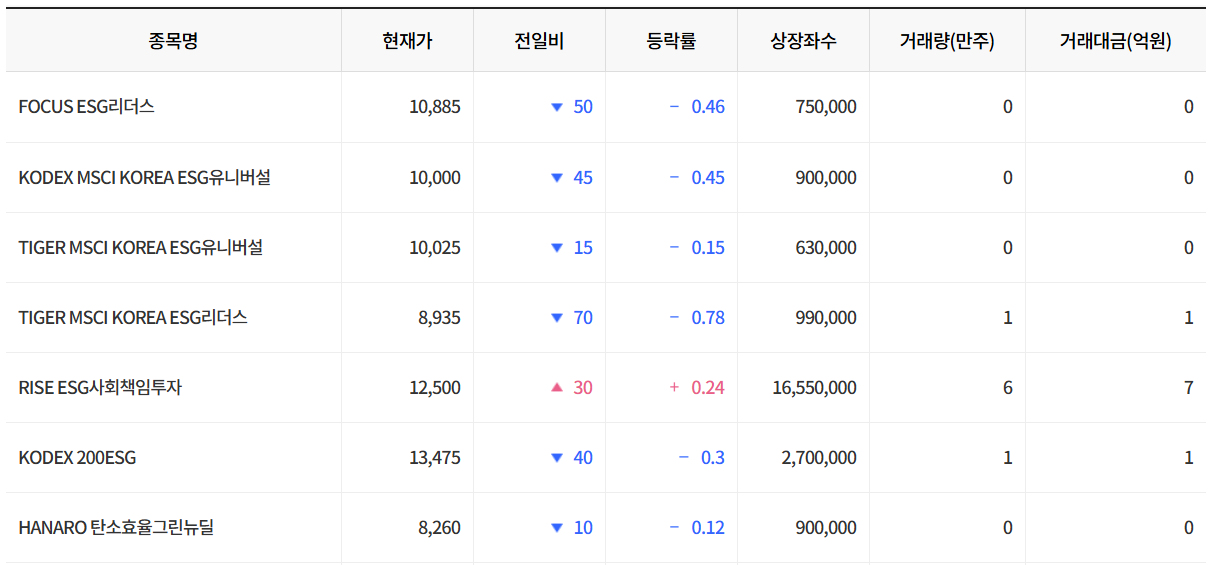1213x565 pixels.
Task: Open the KODEX MSCI KOREA ESG유니버설 link
Action: click(144, 177)
